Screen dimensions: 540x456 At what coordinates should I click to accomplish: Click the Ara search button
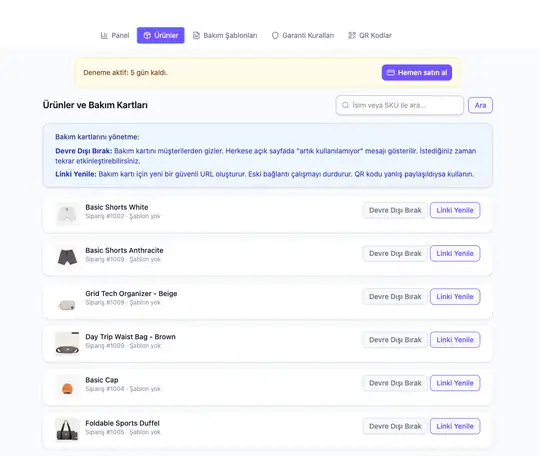(480, 105)
